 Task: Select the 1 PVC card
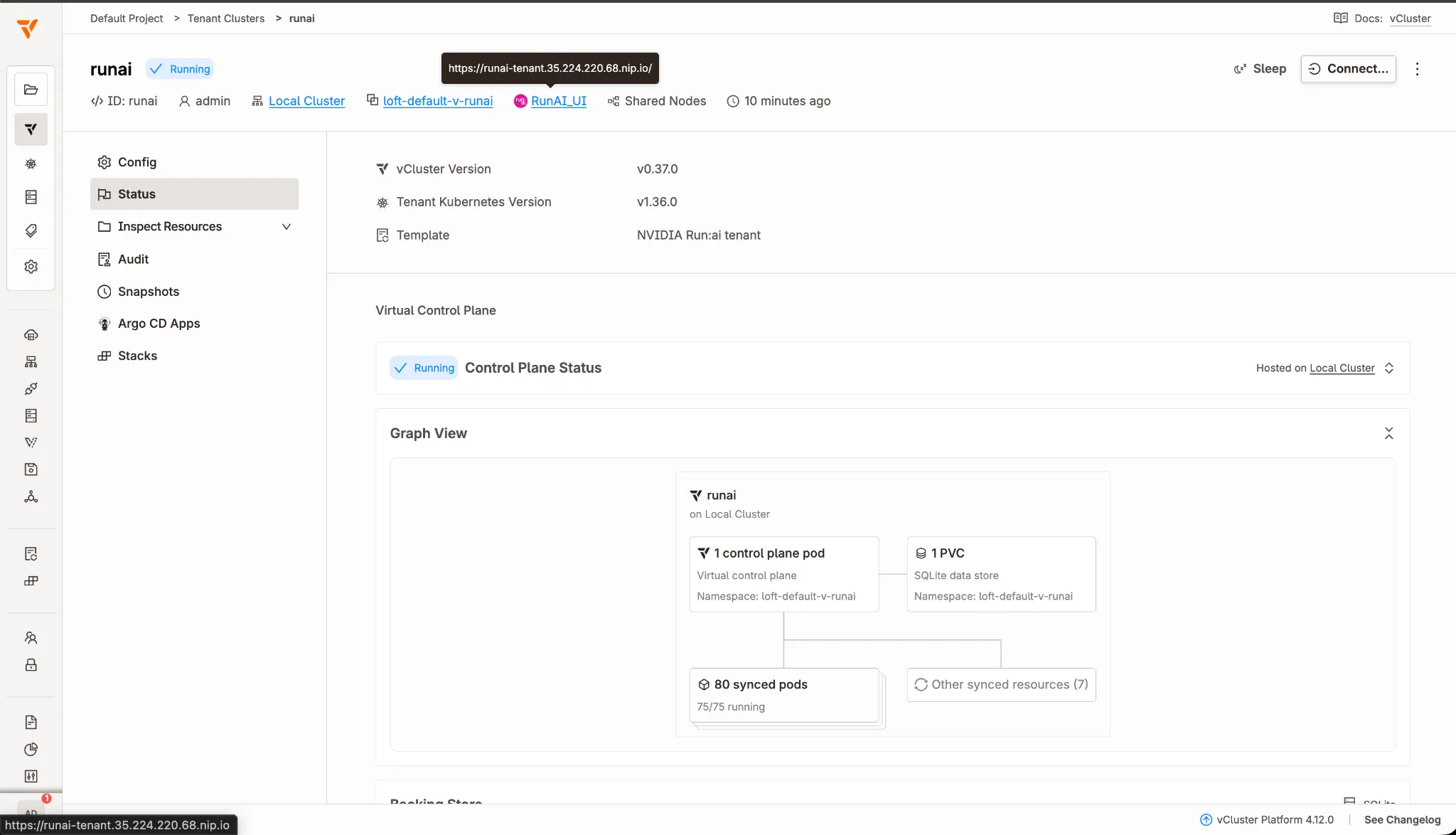point(1001,574)
